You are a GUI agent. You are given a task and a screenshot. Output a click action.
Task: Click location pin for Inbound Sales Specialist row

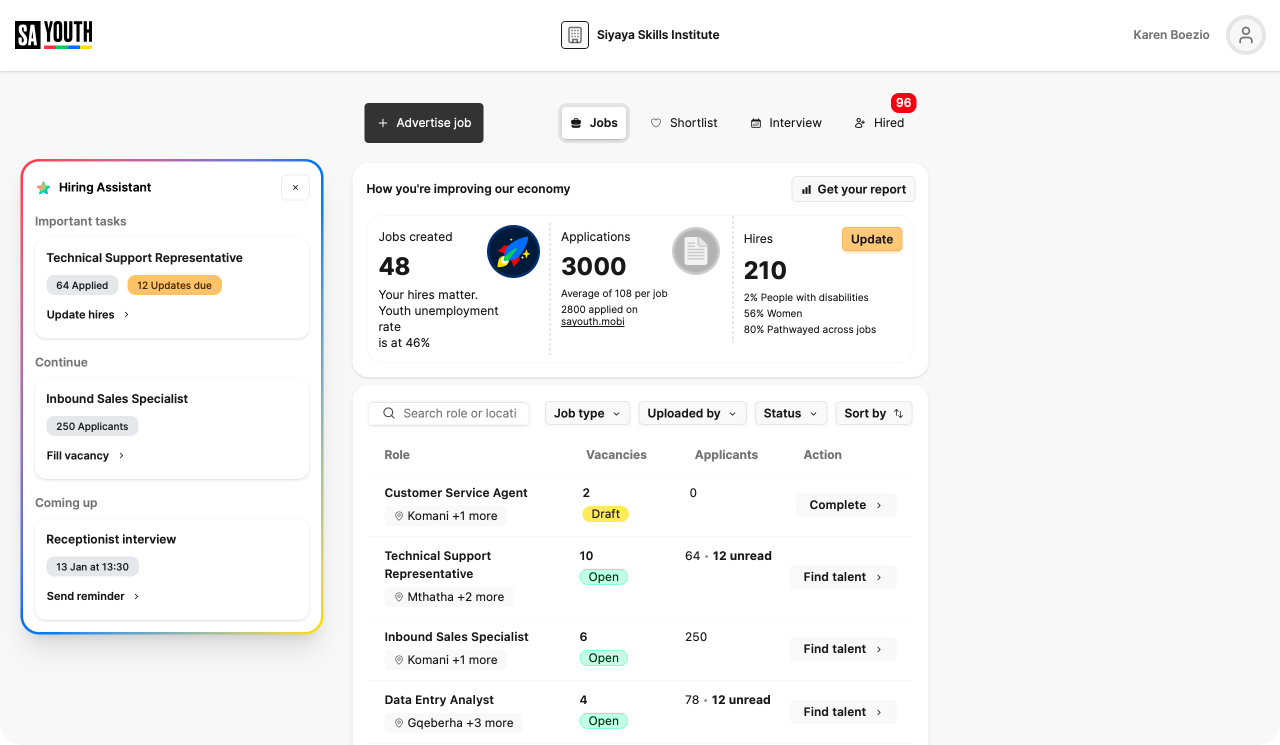pyautogui.click(x=399, y=660)
